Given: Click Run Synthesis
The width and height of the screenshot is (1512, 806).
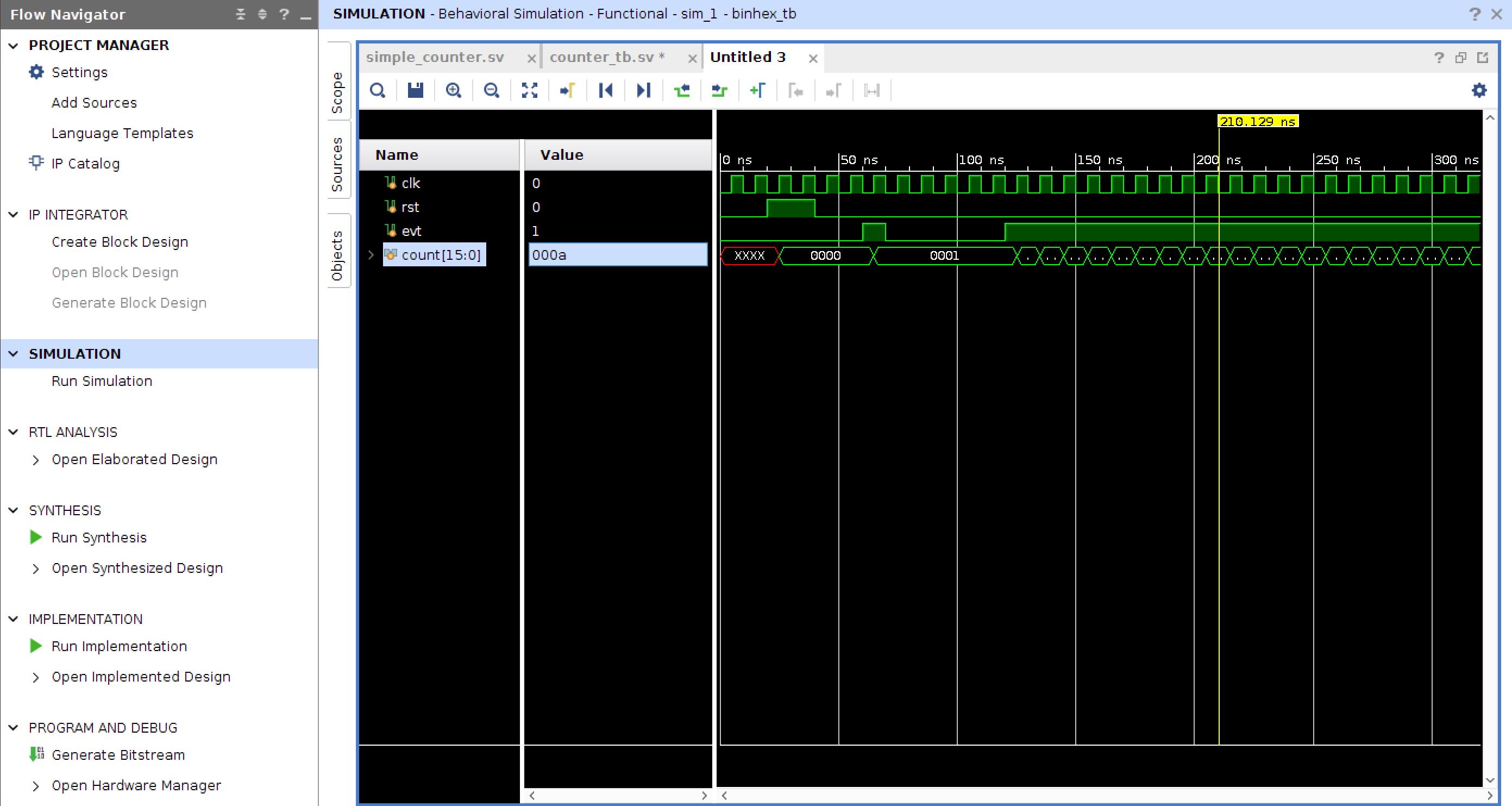Looking at the screenshot, I should point(99,538).
